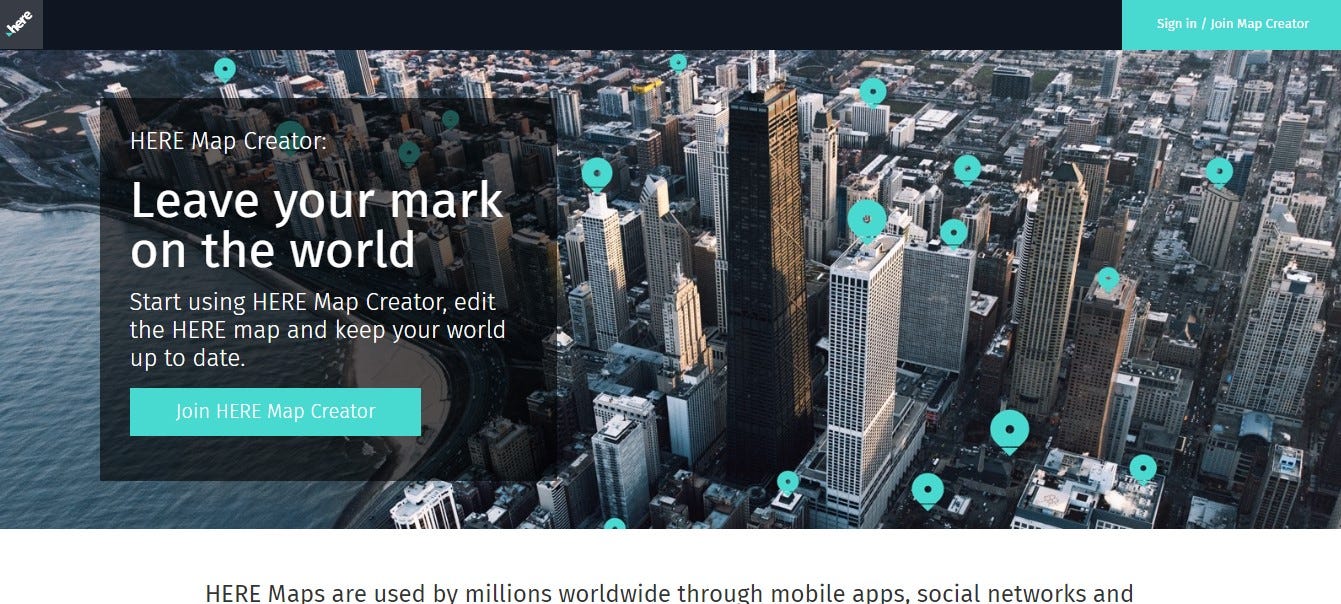The width and height of the screenshot is (1341, 604).
Task: Click the Join HERE Map Creator button
Action: pos(275,411)
